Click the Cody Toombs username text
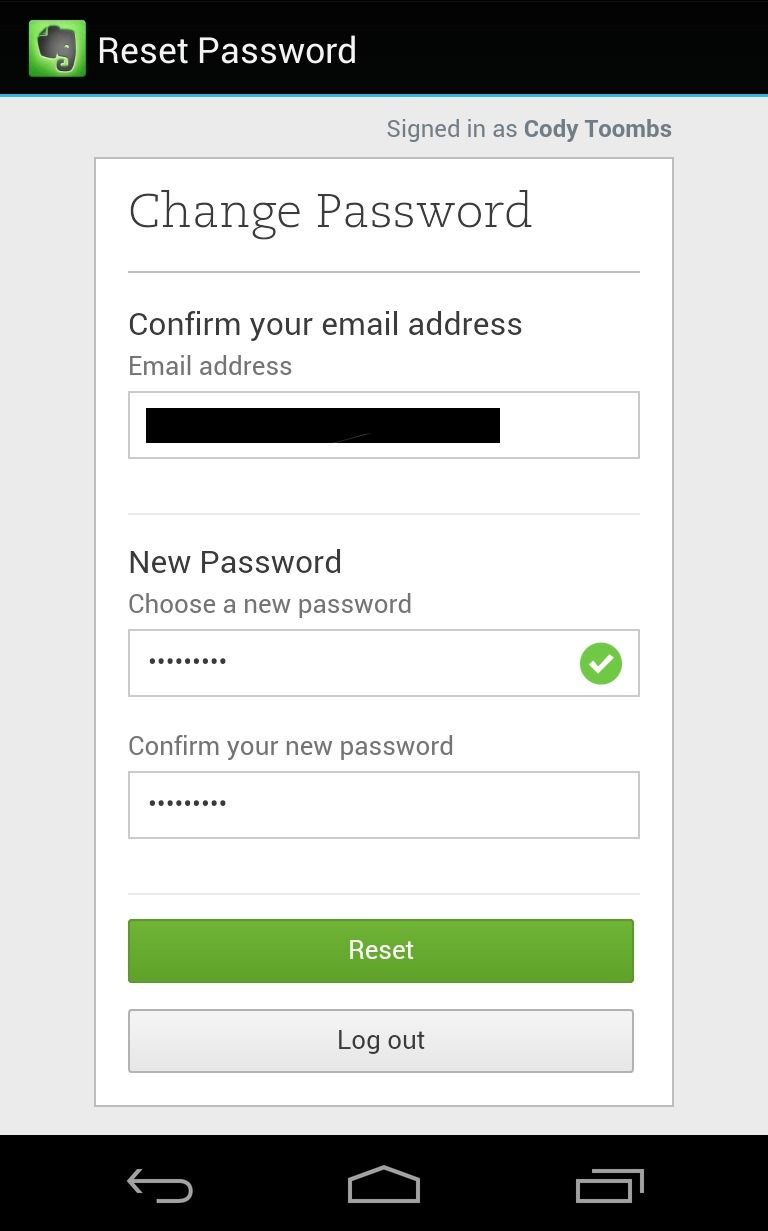Viewport: 768px width, 1231px height. (x=597, y=129)
